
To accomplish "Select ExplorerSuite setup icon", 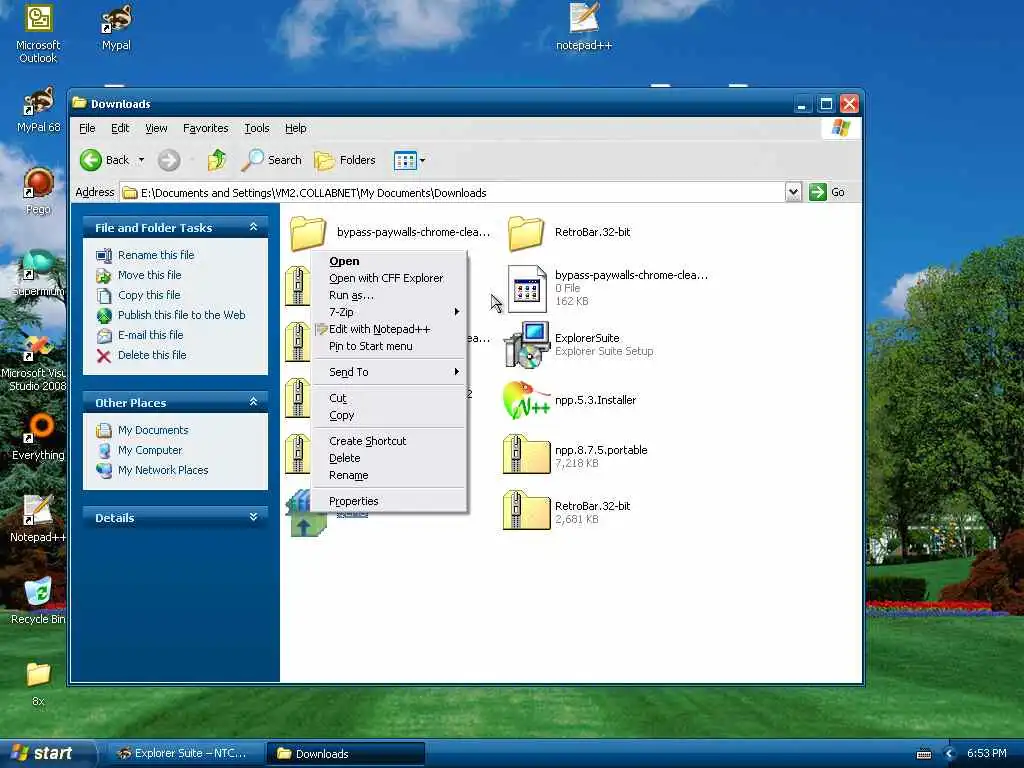I will (x=526, y=345).
